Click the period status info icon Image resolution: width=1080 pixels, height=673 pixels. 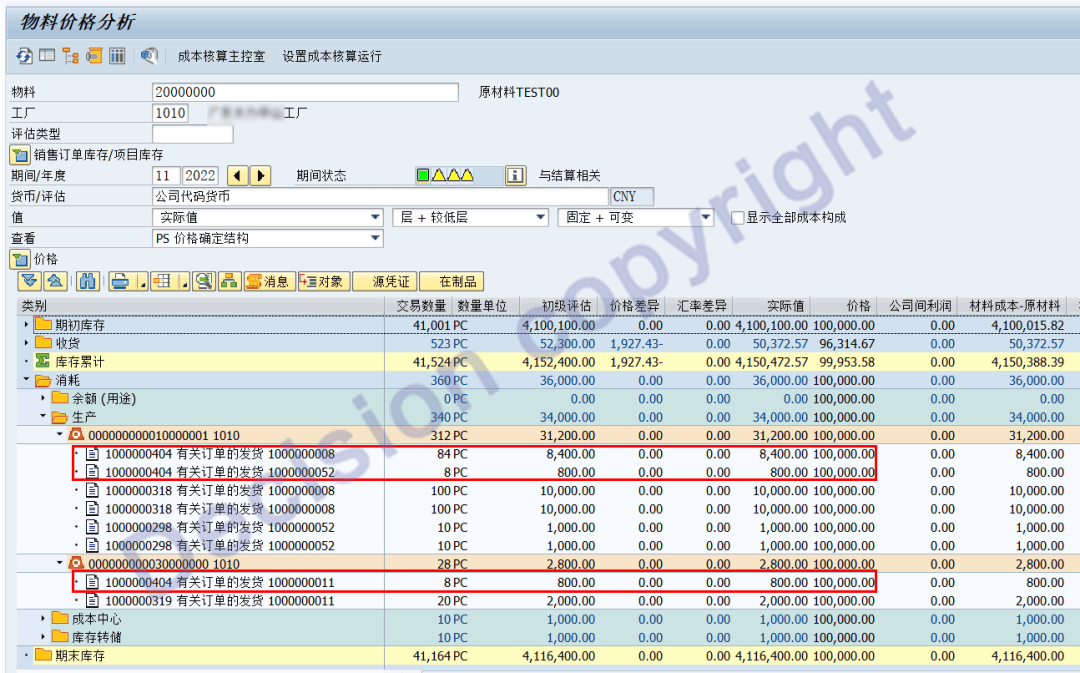515,176
